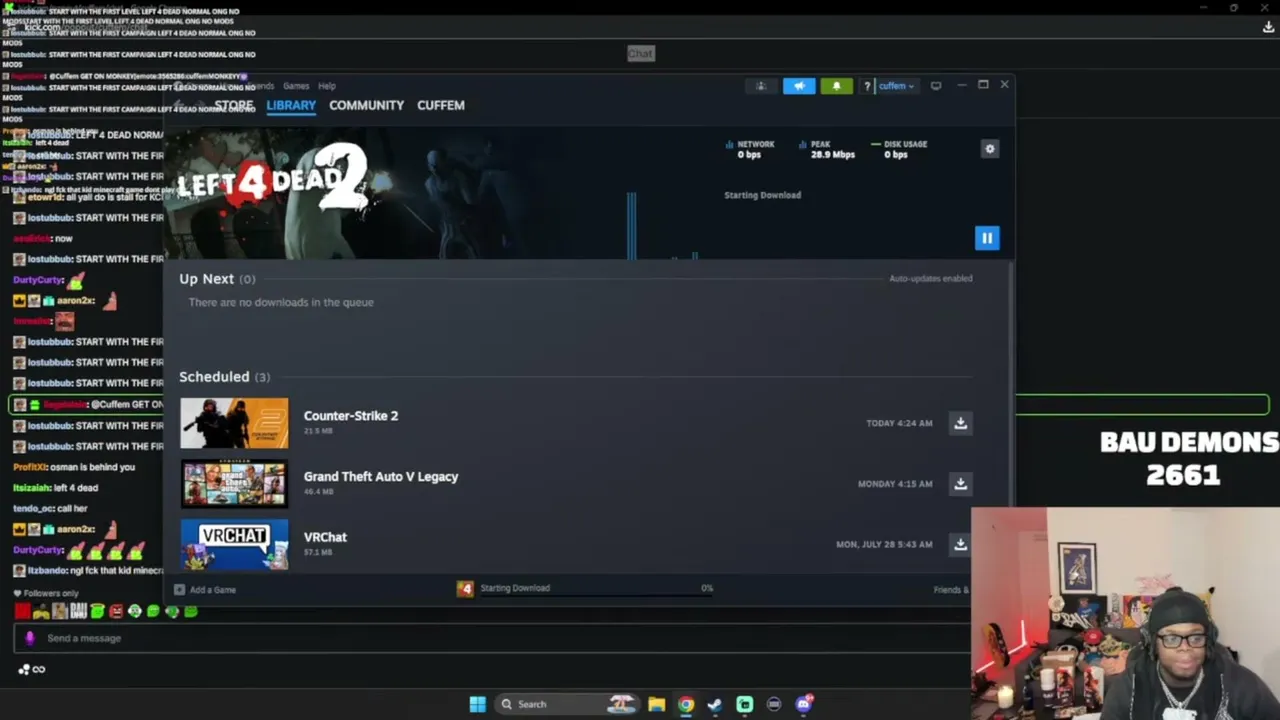Open Discord from the taskbar
The width and height of the screenshot is (1280, 720).
pos(804,704)
